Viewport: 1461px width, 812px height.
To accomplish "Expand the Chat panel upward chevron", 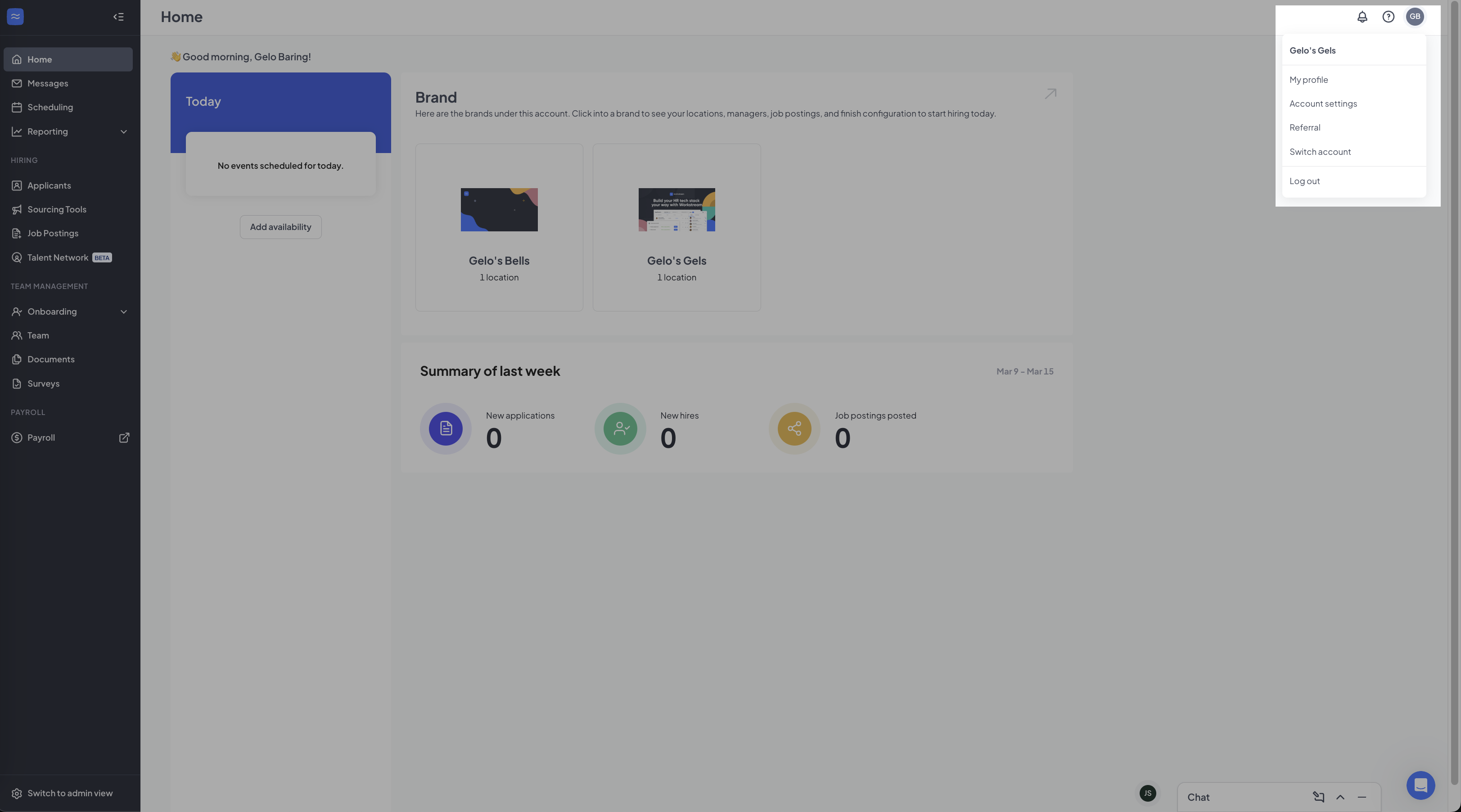I will (1340, 797).
